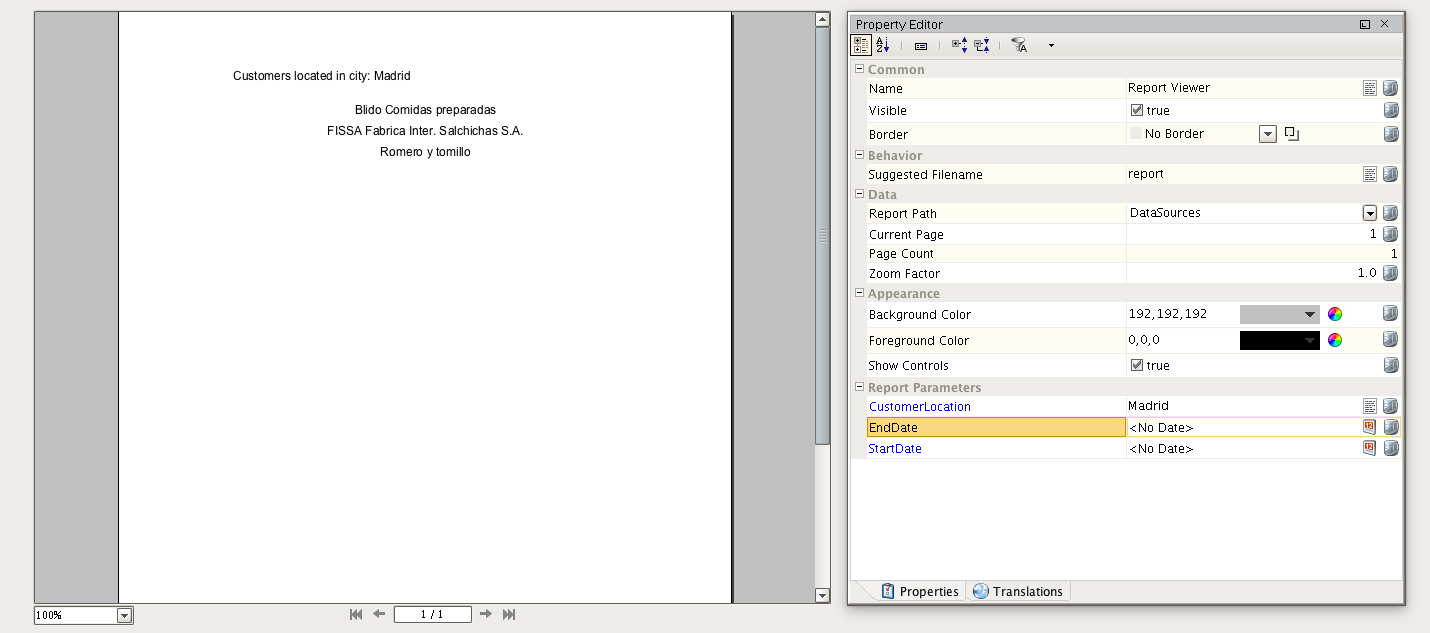This screenshot has height=633, width=1430.
Task: Uncheck the Visible property checkbox
Action: 1136,110
